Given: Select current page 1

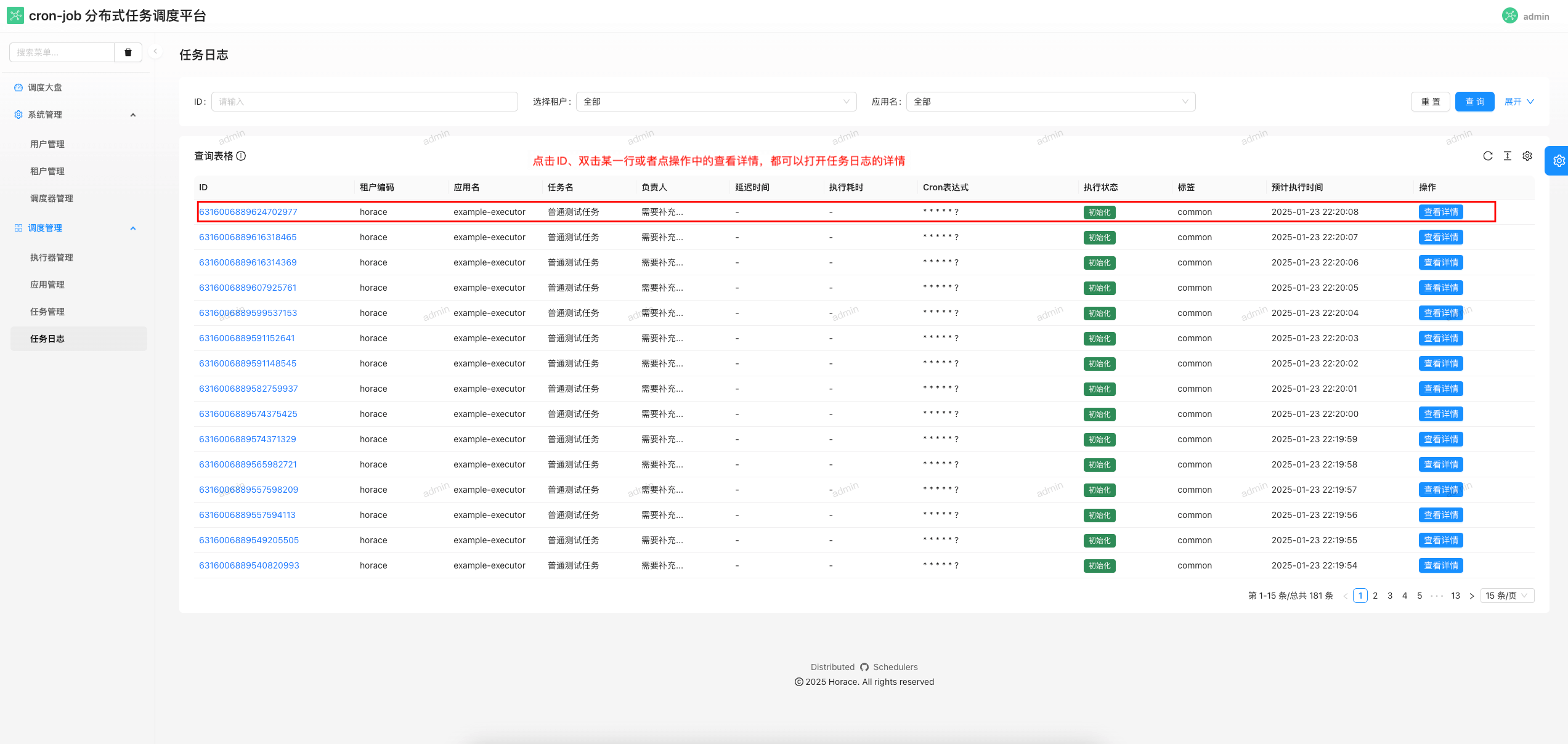Looking at the screenshot, I should click(x=1360, y=596).
